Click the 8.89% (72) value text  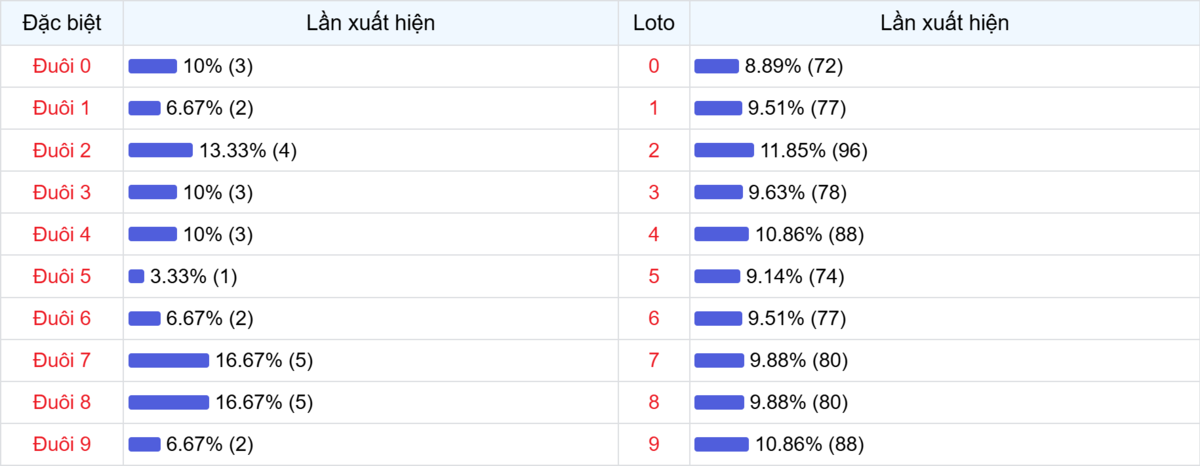794,66
